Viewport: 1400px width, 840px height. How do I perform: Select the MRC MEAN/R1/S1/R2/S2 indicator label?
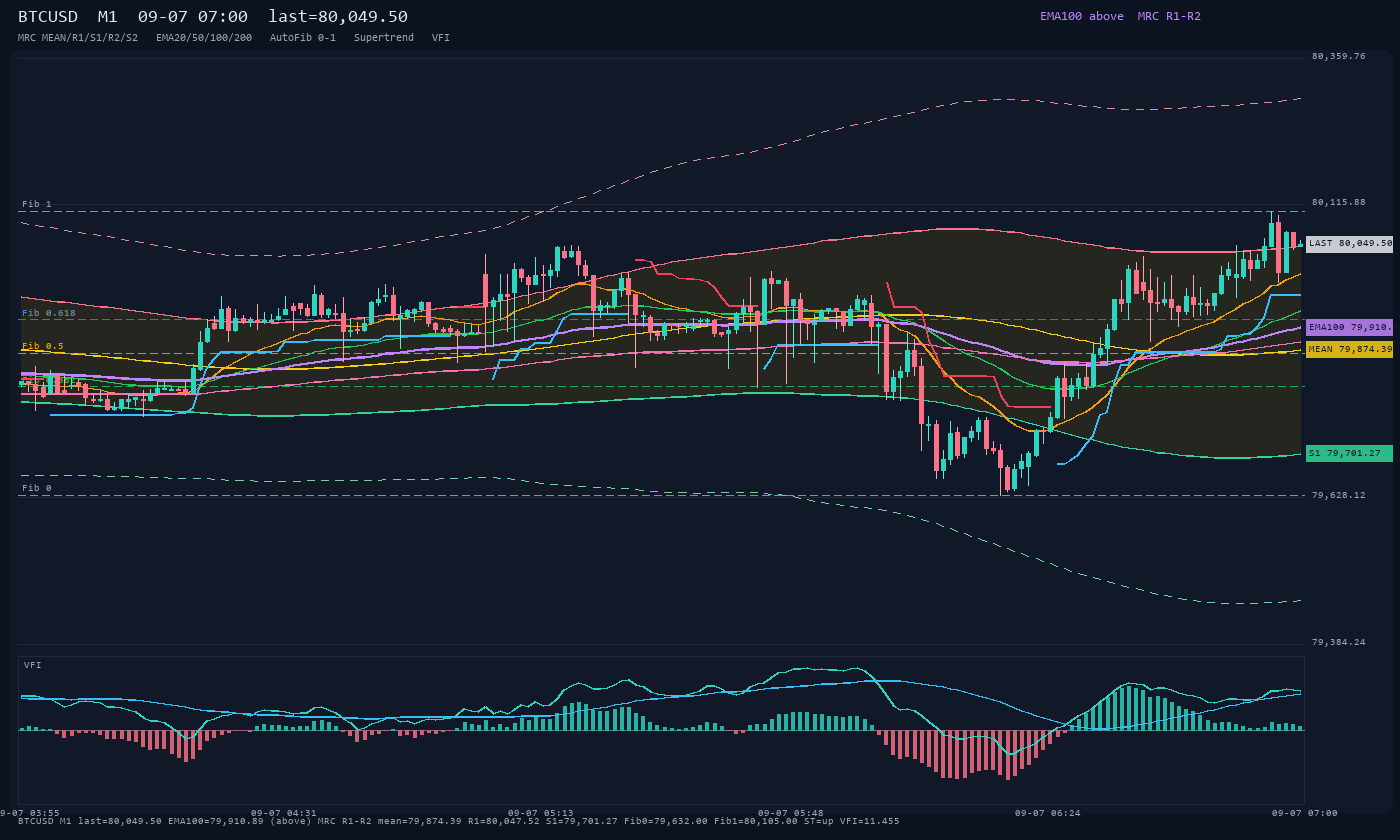coord(78,37)
